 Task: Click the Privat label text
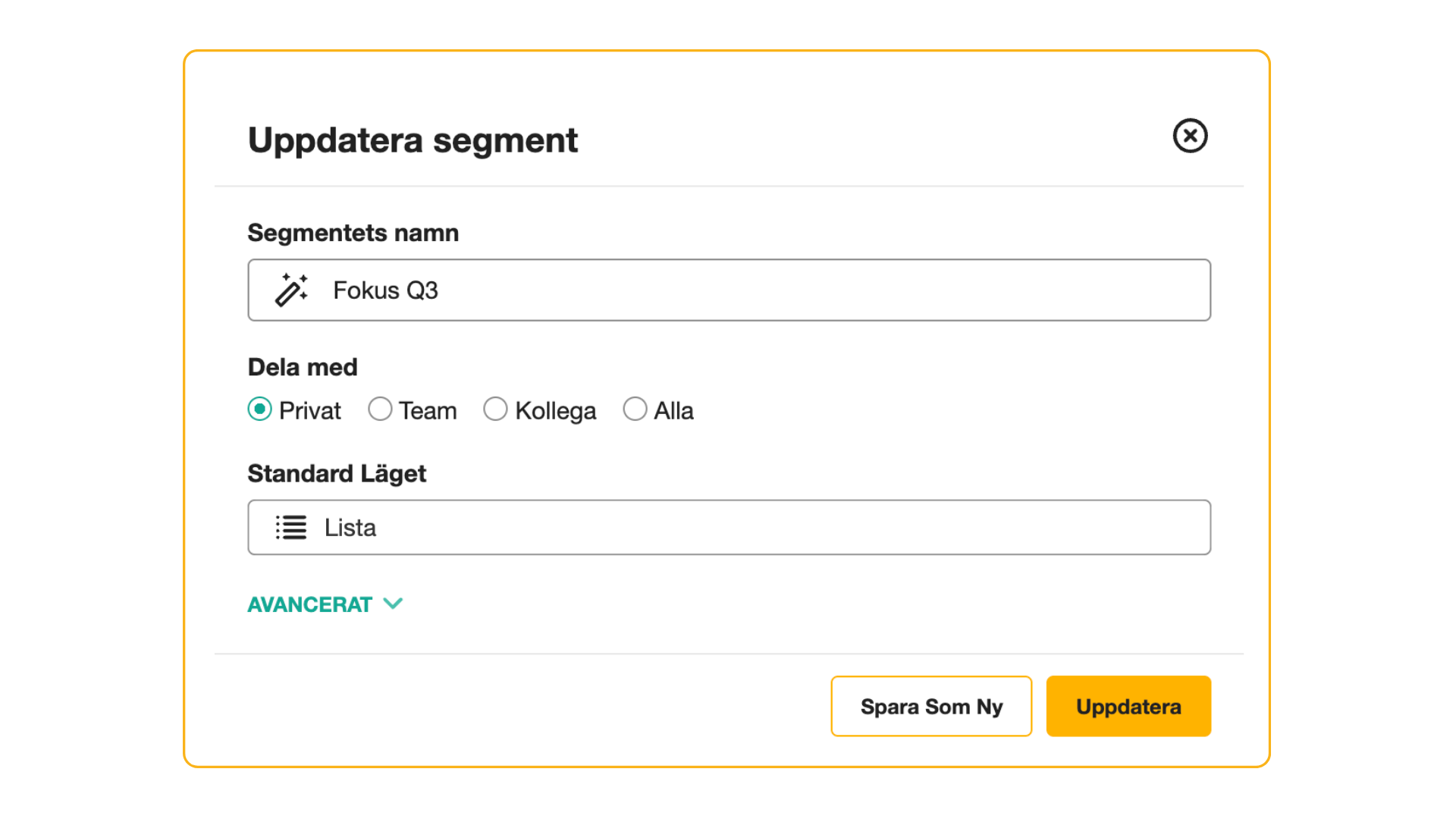tap(310, 411)
